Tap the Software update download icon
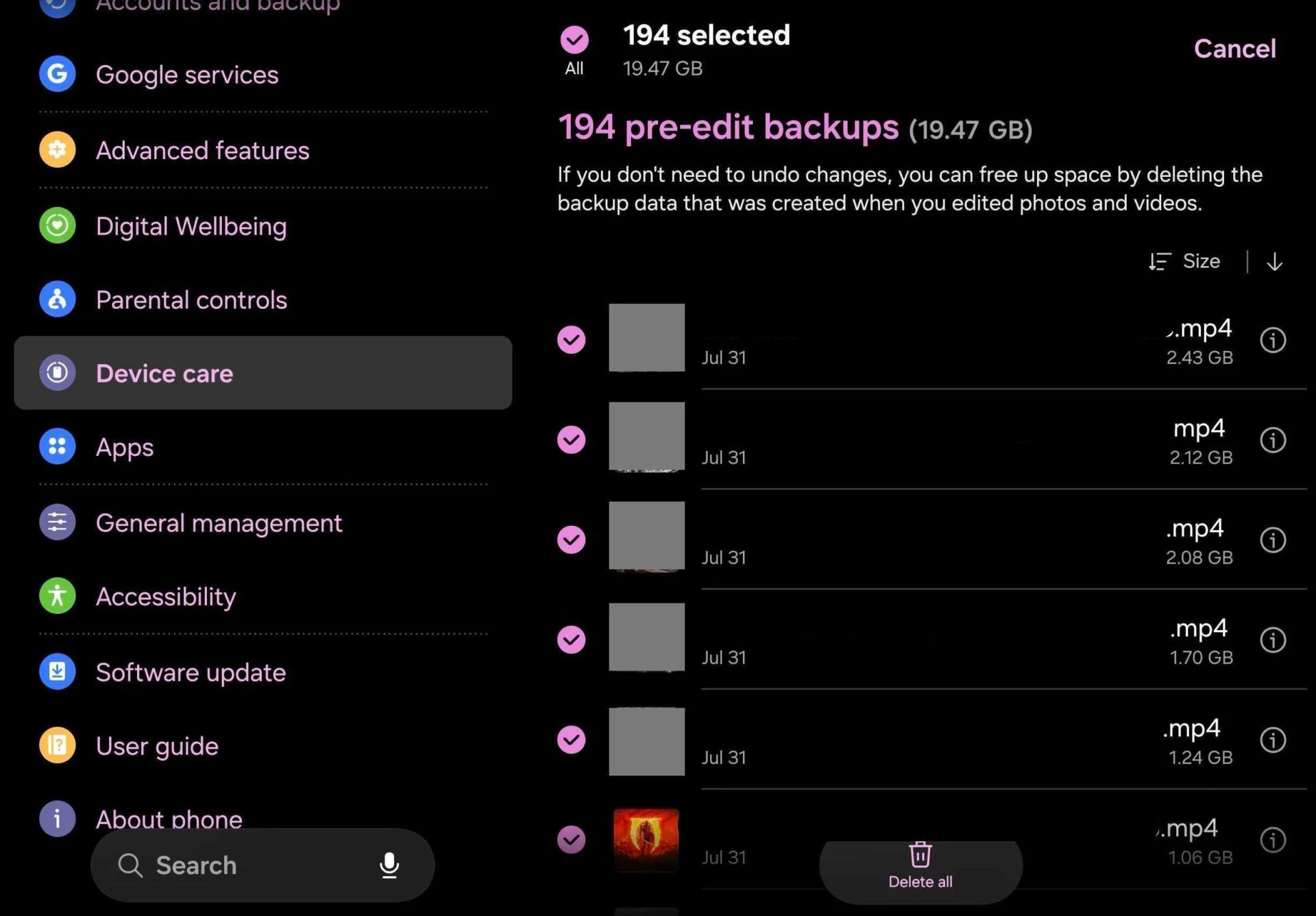This screenshot has height=916, width=1316. tap(58, 671)
